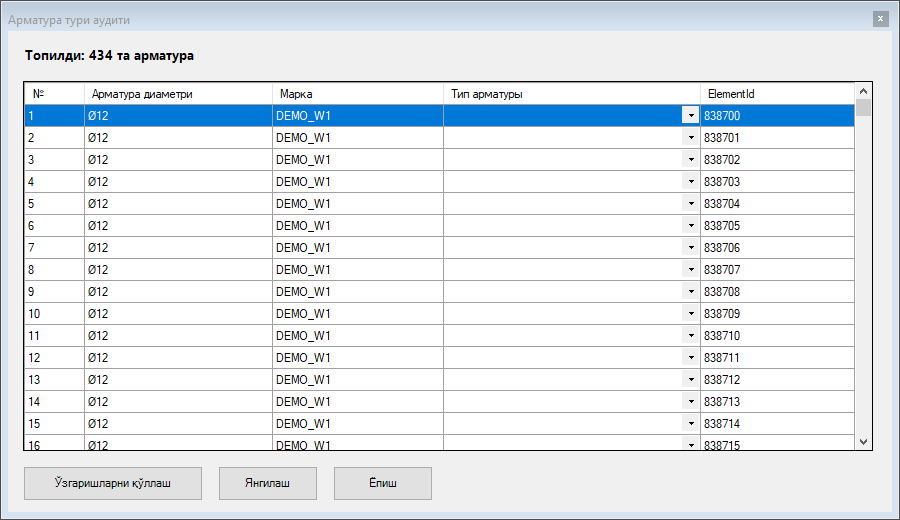900x520 pixels.
Task: Sort by Арматура диаметри column header
Action: (179, 94)
